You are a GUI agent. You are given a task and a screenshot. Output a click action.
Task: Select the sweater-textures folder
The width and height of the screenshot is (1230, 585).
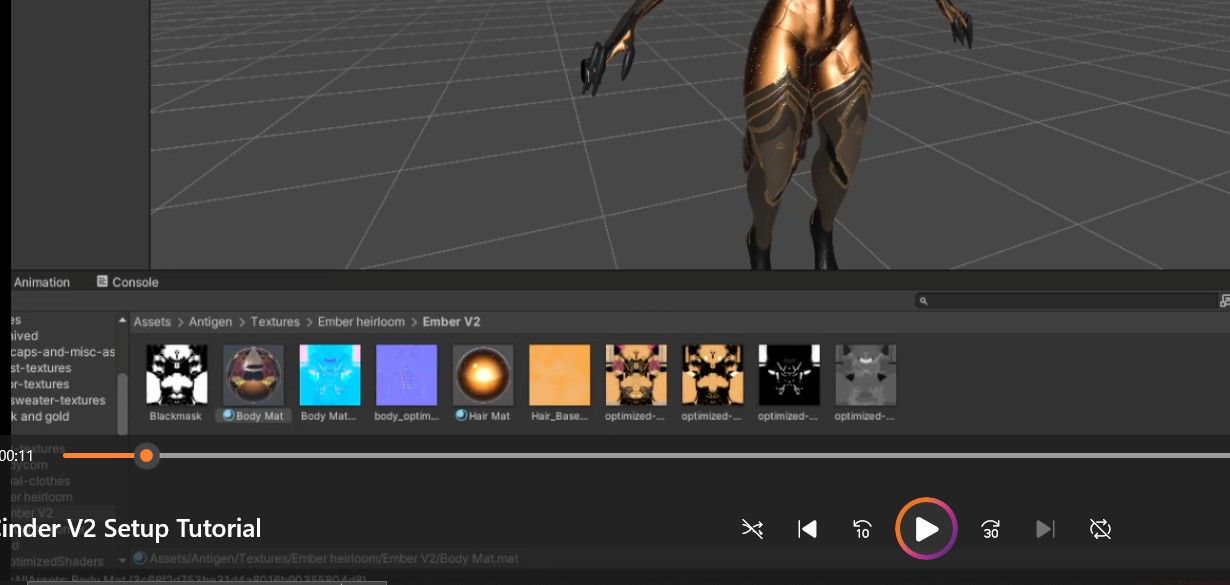[x=58, y=400]
